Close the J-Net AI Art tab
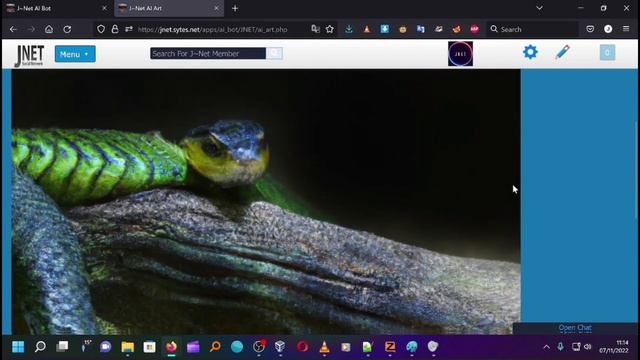 point(216,8)
